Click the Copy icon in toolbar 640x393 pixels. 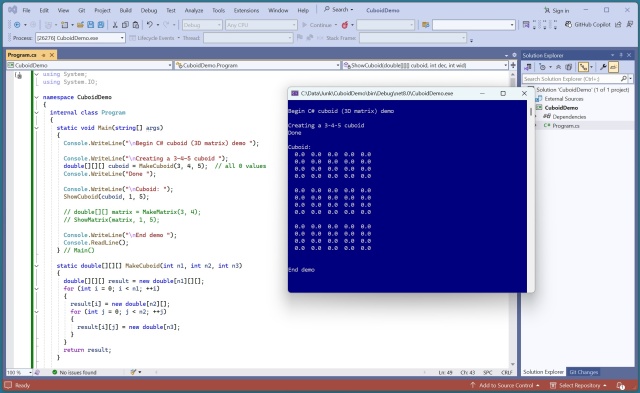tap(125, 25)
